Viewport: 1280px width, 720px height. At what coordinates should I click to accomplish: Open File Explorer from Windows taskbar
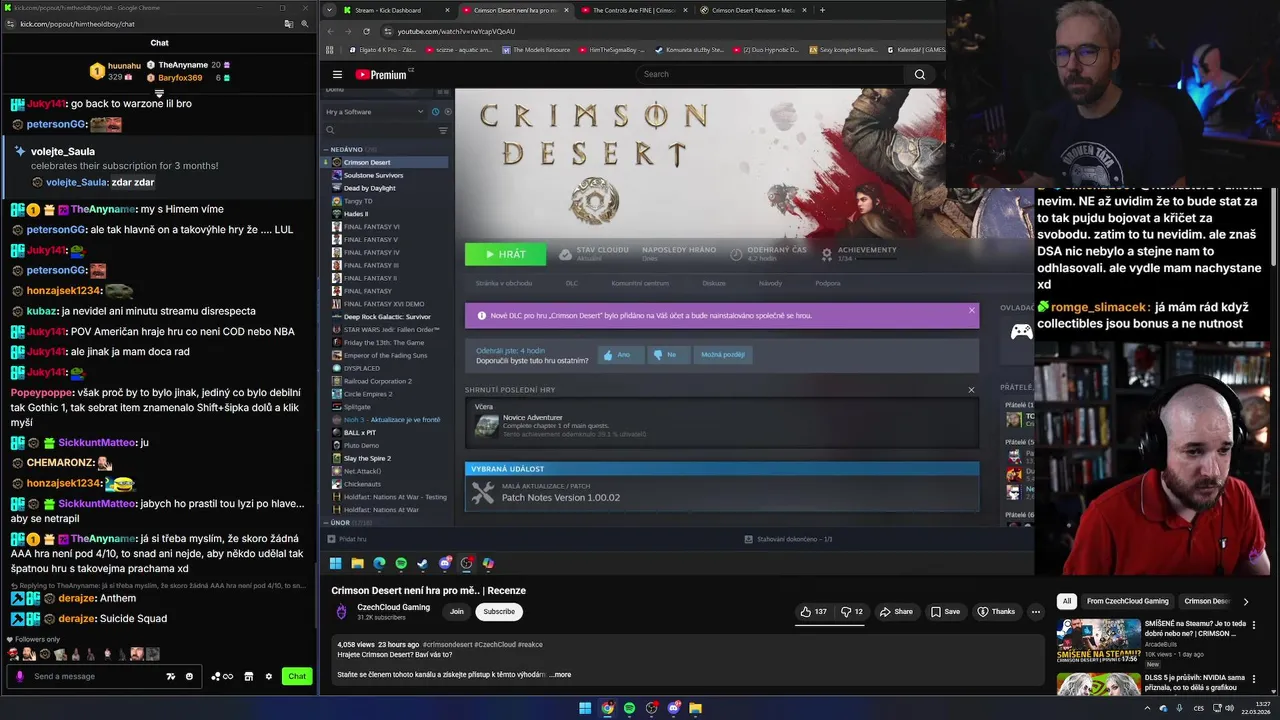695,708
